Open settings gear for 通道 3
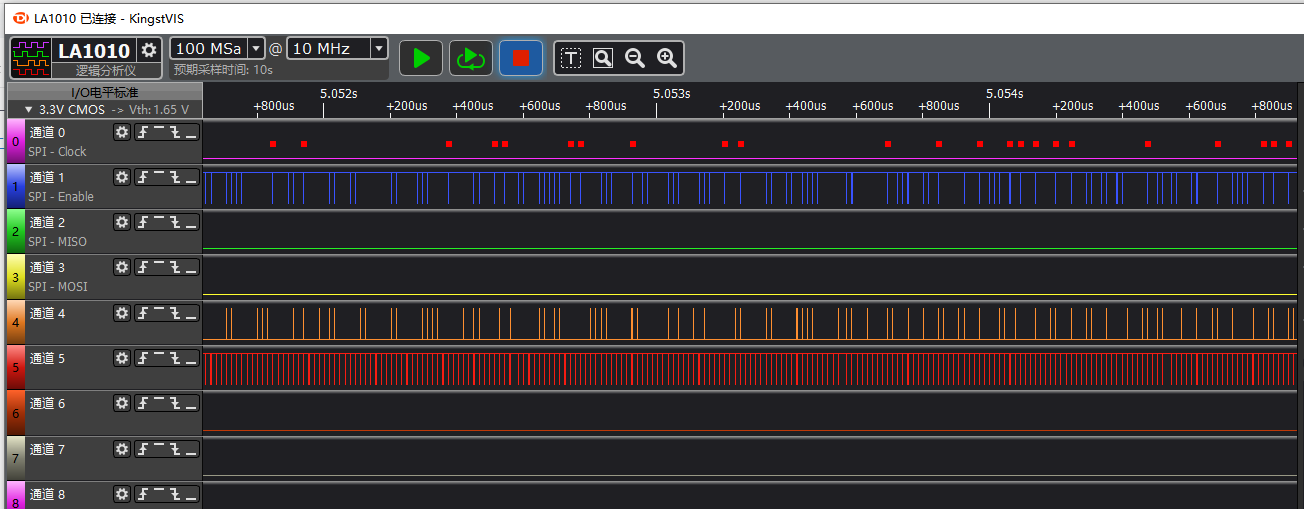Viewport: 1304px width, 509px height. [x=122, y=267]
